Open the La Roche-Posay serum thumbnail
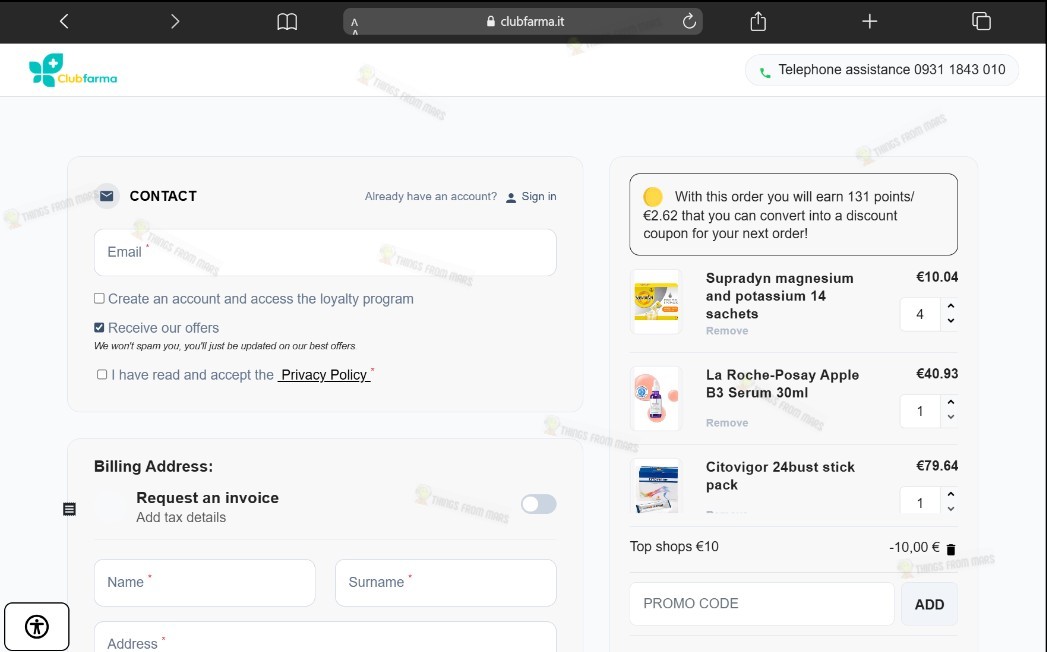 coord(656,398)
